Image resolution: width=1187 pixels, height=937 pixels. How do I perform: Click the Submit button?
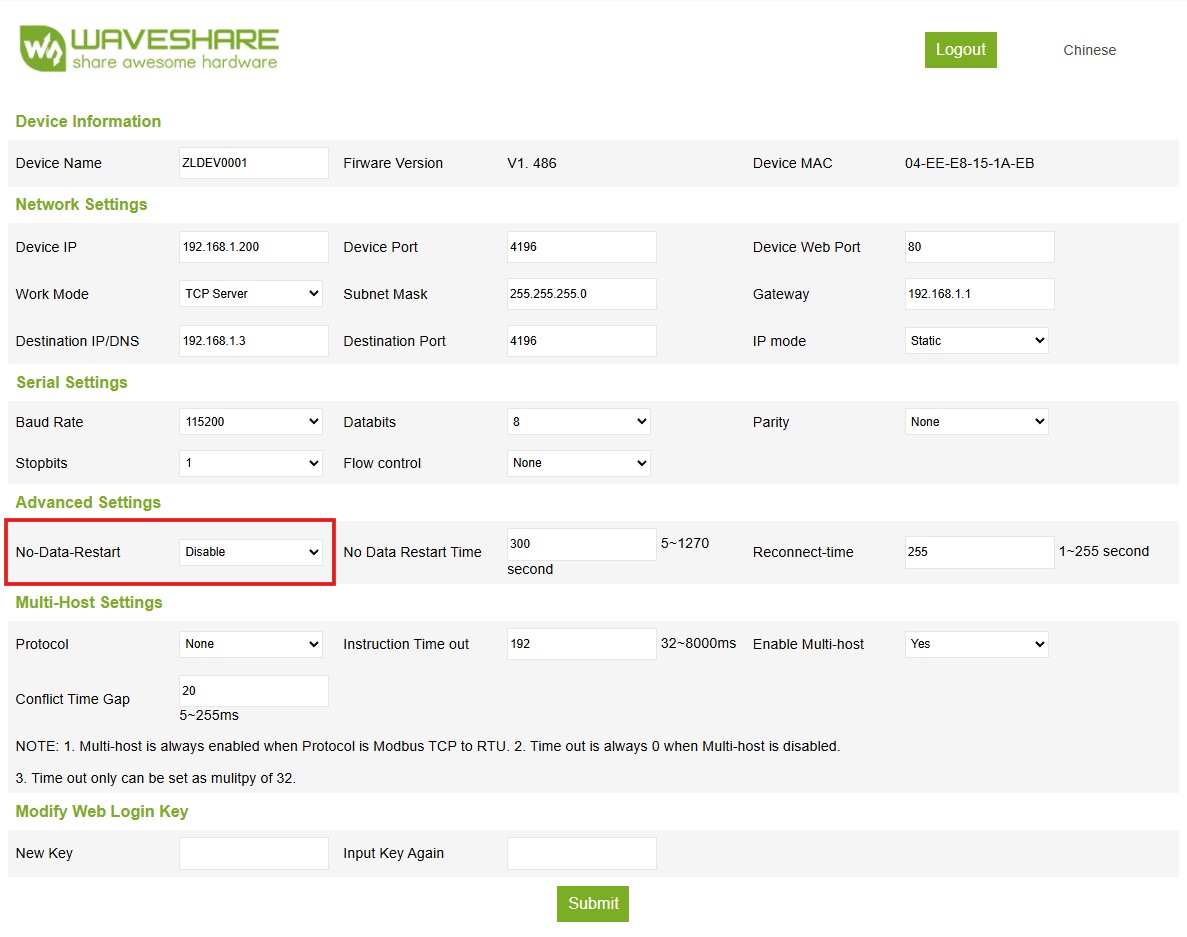[592, 903]
